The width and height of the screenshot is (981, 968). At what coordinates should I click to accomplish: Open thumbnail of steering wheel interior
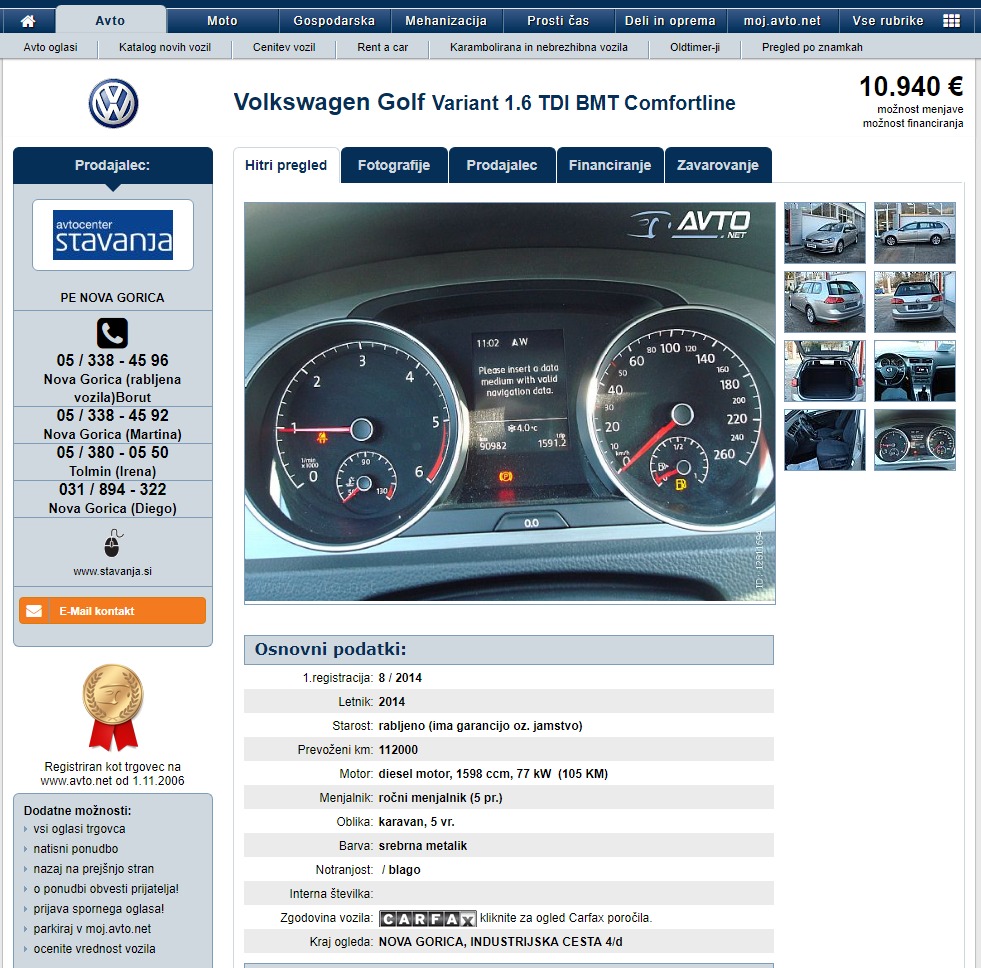point(915,371)
